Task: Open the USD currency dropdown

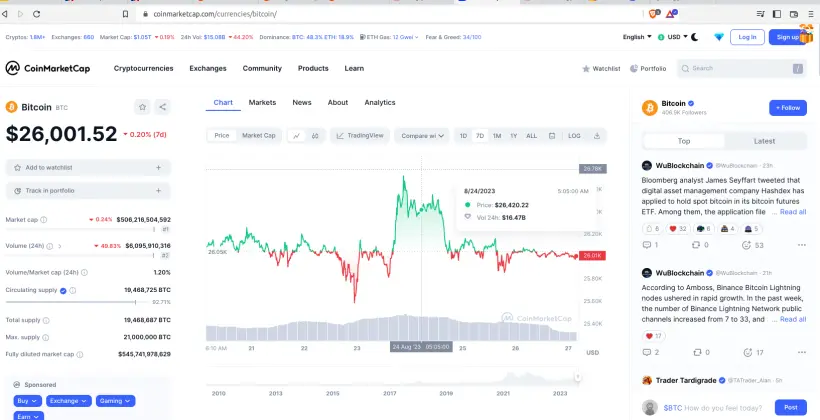Action: pos(673,37)
